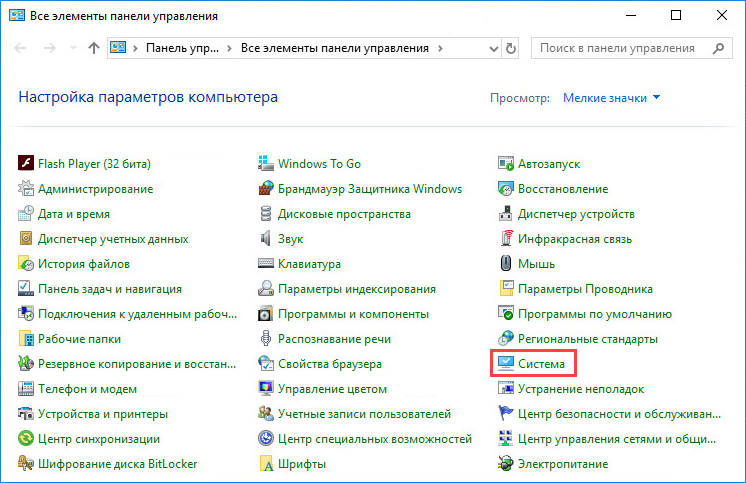Open Восстановление link
This screenshot has height=483, width=746.
(x=563, y=189)
